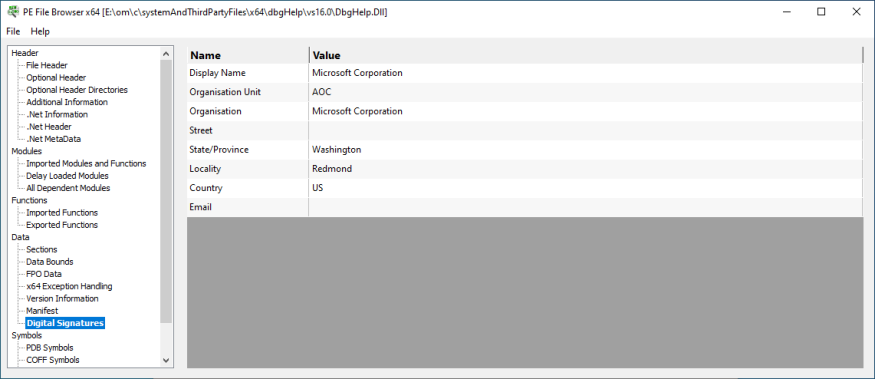Open COFF Symbols entry
The width and height of the screenshot is (875, 379).
coord(53,360)
